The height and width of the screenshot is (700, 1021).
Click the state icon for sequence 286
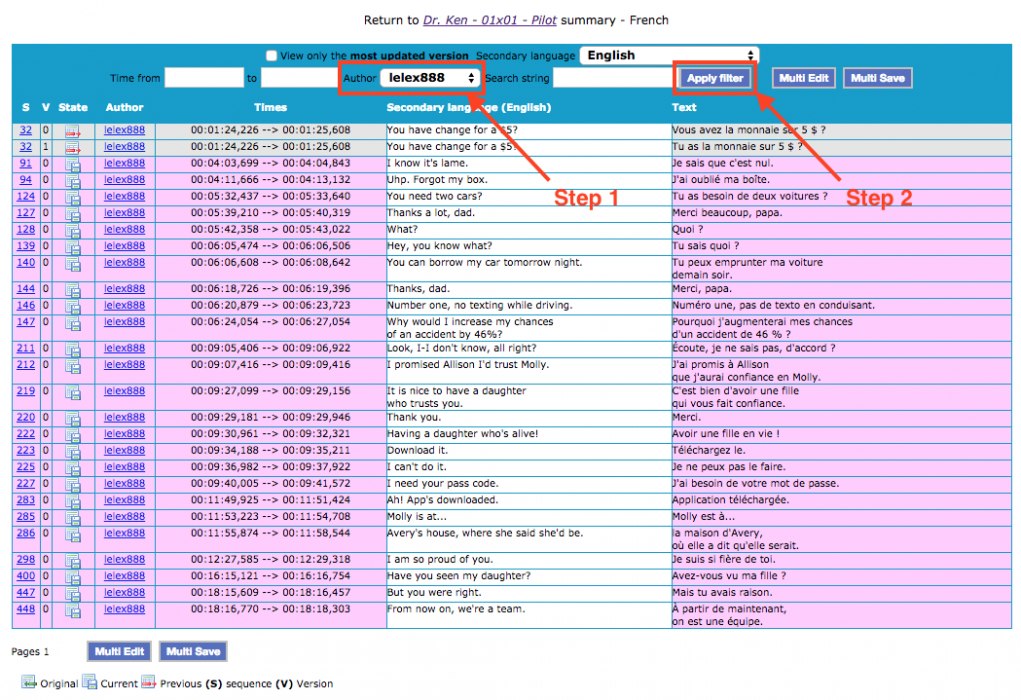click(73, 535)
